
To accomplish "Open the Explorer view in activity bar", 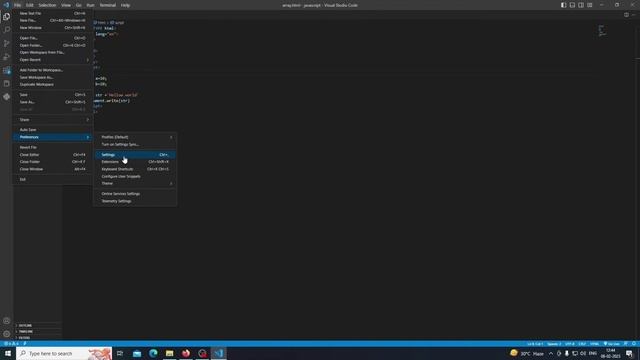I will click(7, 17).
